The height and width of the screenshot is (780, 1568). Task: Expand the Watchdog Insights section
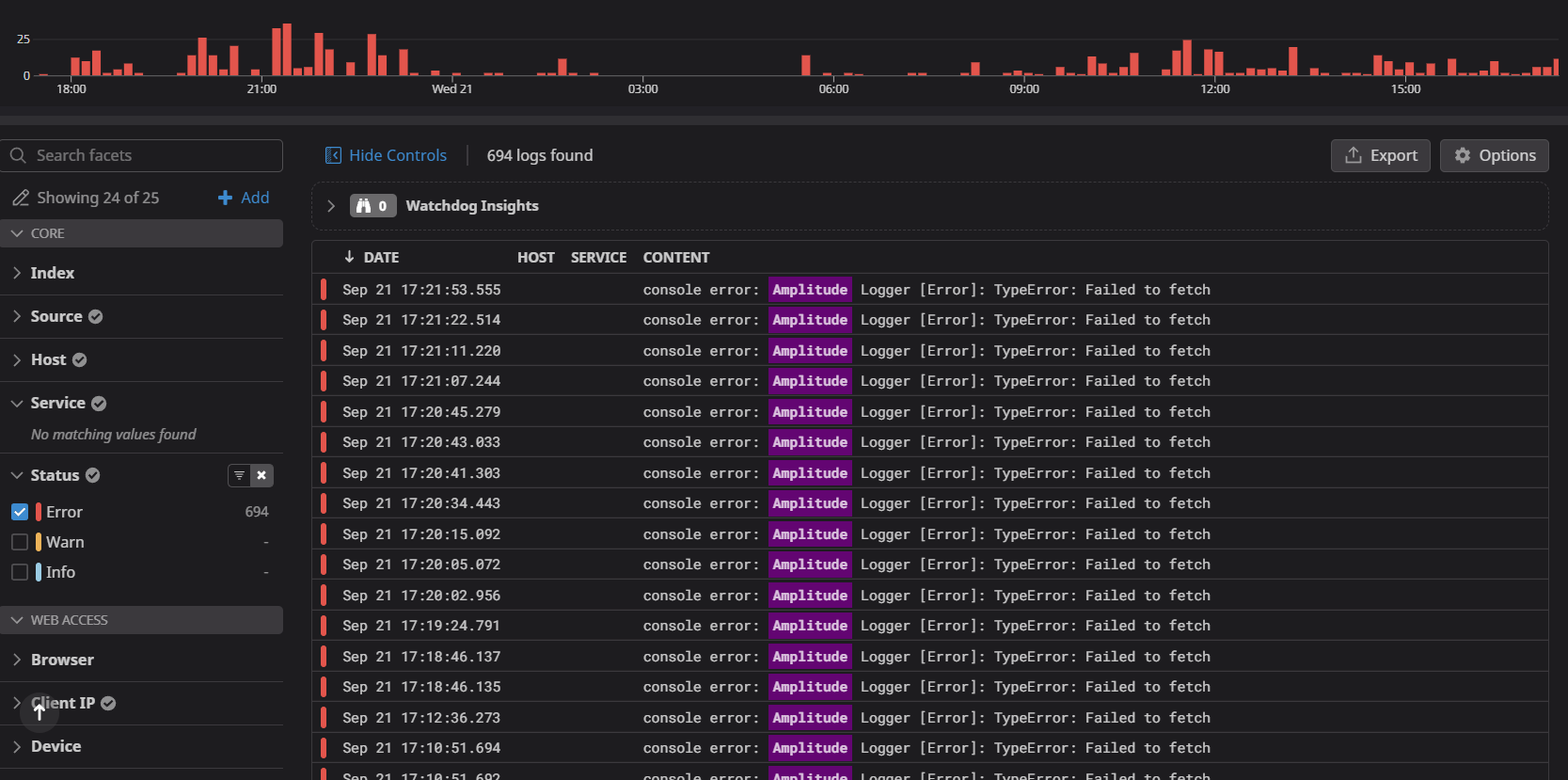click(x=331, y=206)
